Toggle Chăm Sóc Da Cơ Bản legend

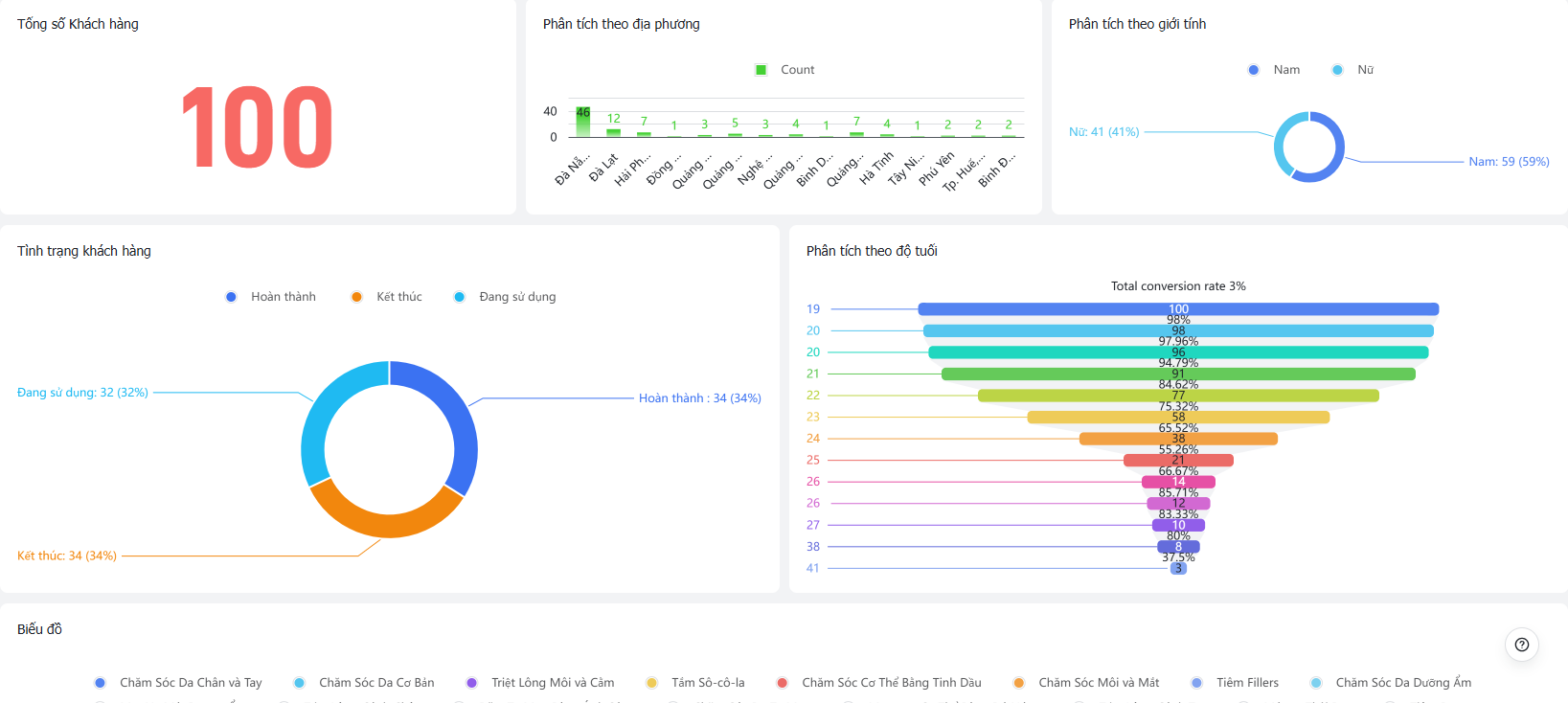364,683
